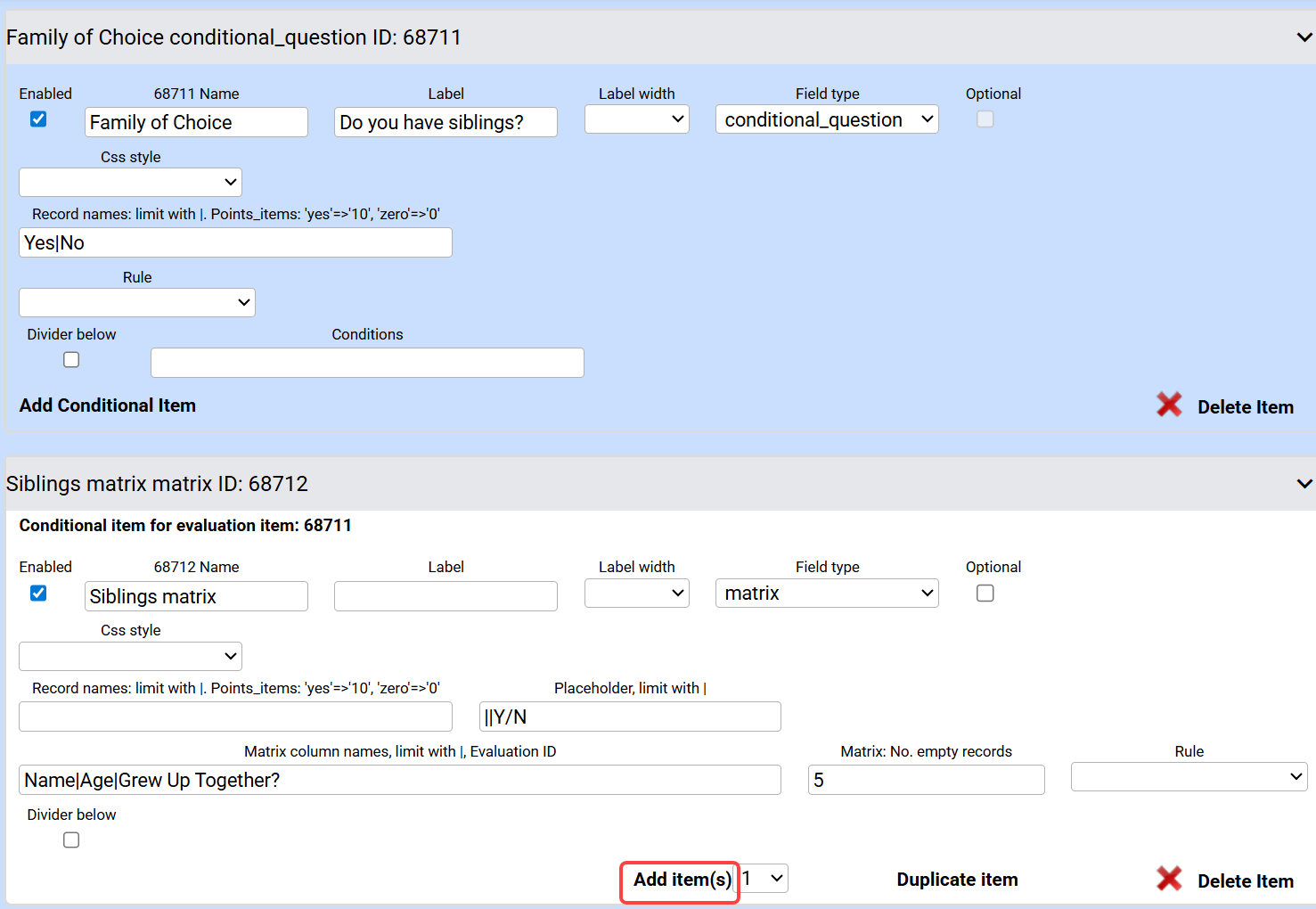Click red X icon in Family of Choice section
1316x909 pixels.
(x=1169, y=405)
